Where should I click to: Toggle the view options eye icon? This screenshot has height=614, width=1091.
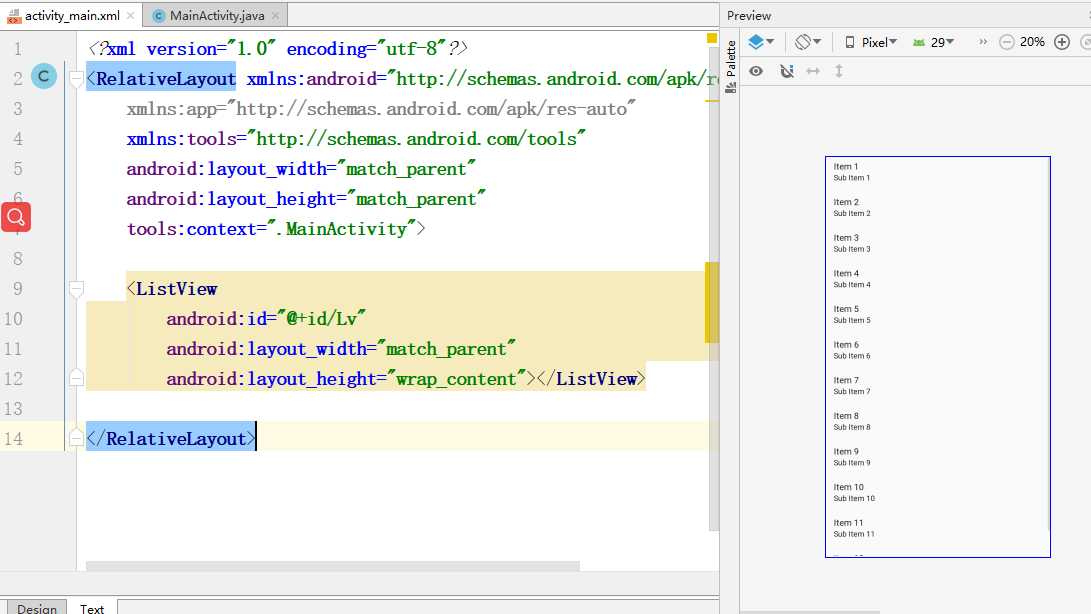pyautogui.click(x=756, y=71)
